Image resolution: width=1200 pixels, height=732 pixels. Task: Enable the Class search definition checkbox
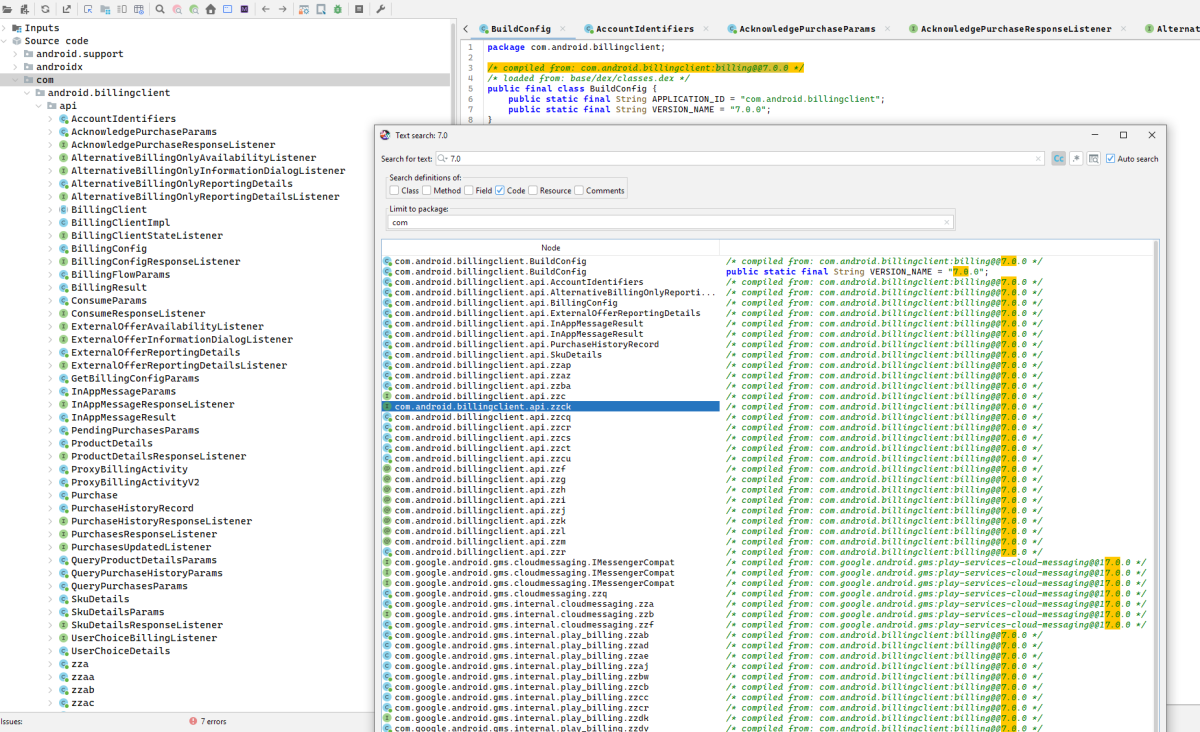click(x=395, y=190)
